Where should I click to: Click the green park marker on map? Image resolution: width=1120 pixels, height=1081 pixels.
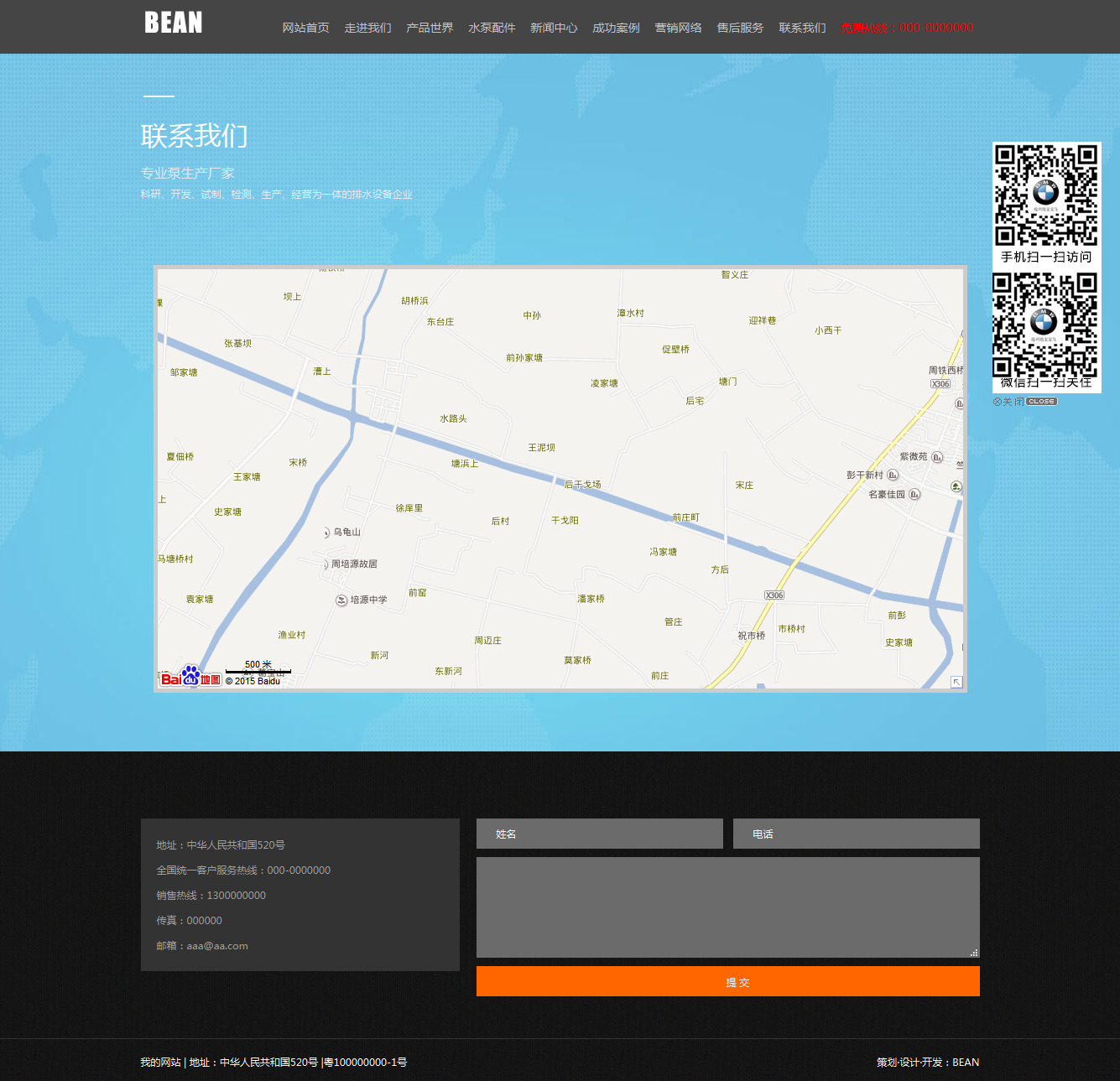click(x=956, y=486)
